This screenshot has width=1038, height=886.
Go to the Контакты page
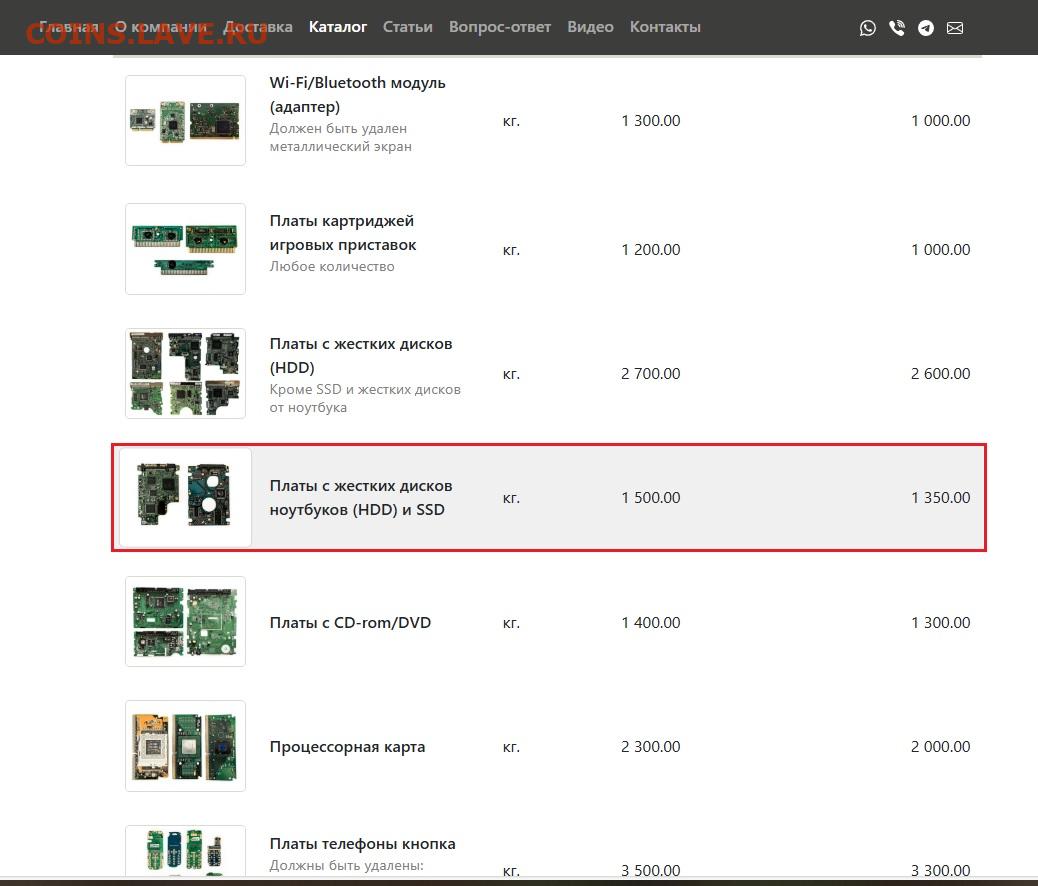point(665,27)
